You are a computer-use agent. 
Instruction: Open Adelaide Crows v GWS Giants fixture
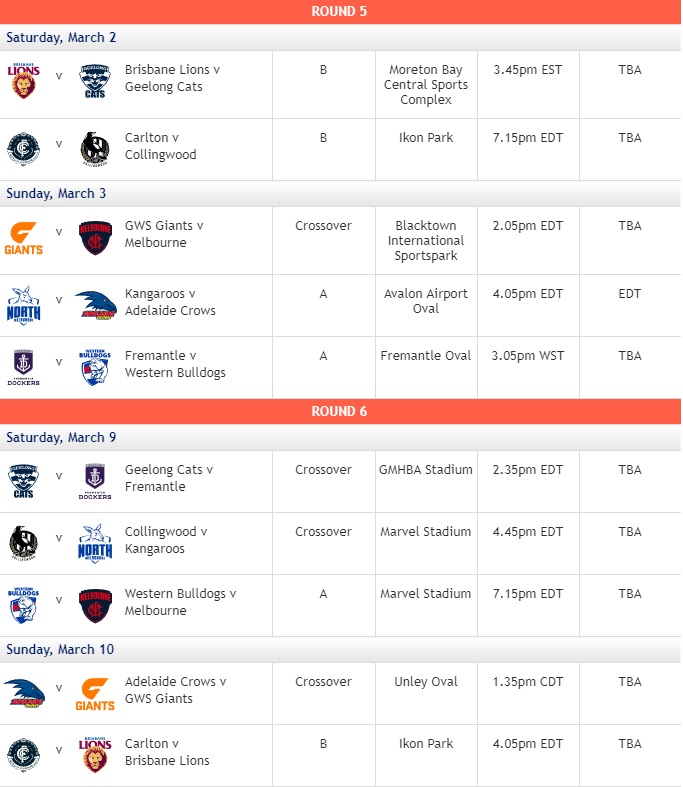pos(175,690)
